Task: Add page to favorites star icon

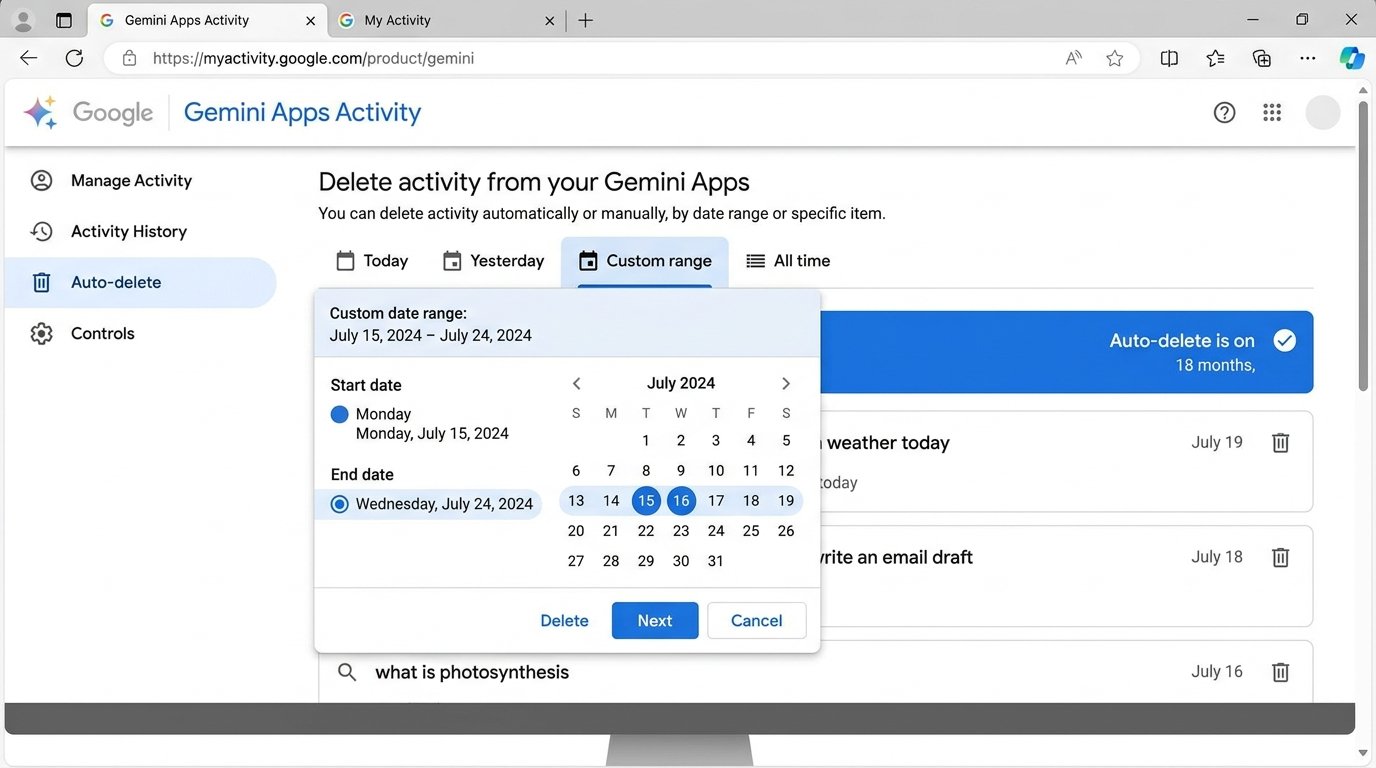Action: pyautogui.click(x=1114, y=58)
